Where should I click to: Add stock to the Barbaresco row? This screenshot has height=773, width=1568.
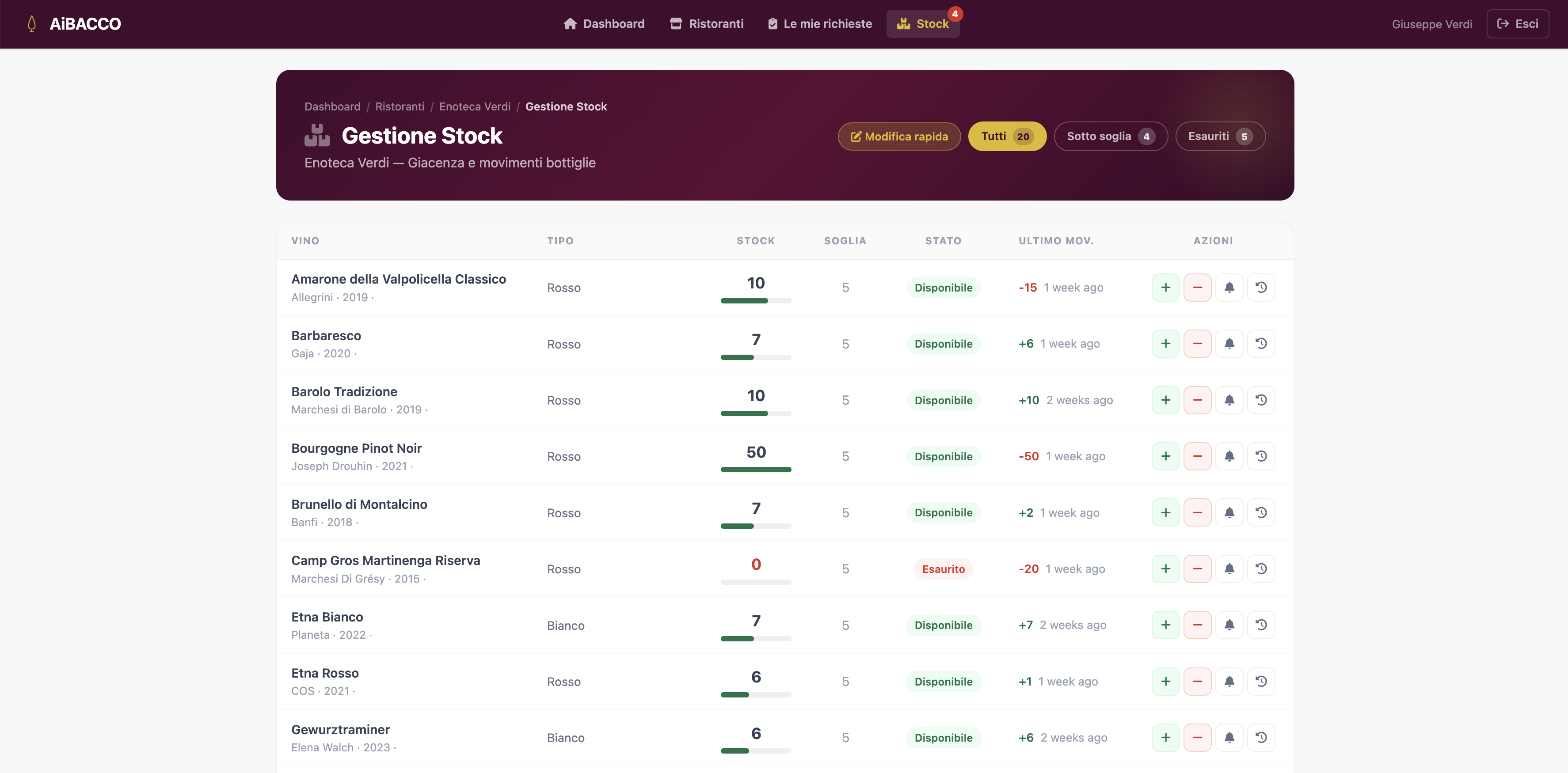coord(1166,344)
